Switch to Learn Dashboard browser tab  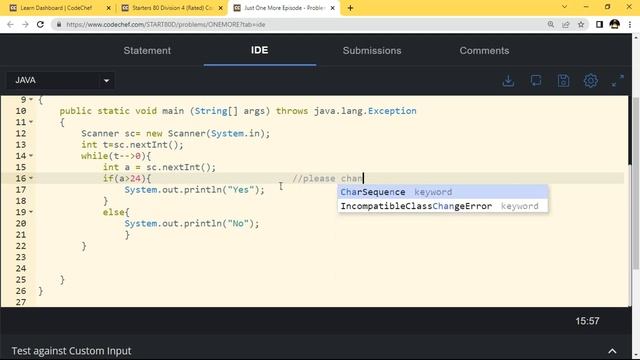[57, 8]
